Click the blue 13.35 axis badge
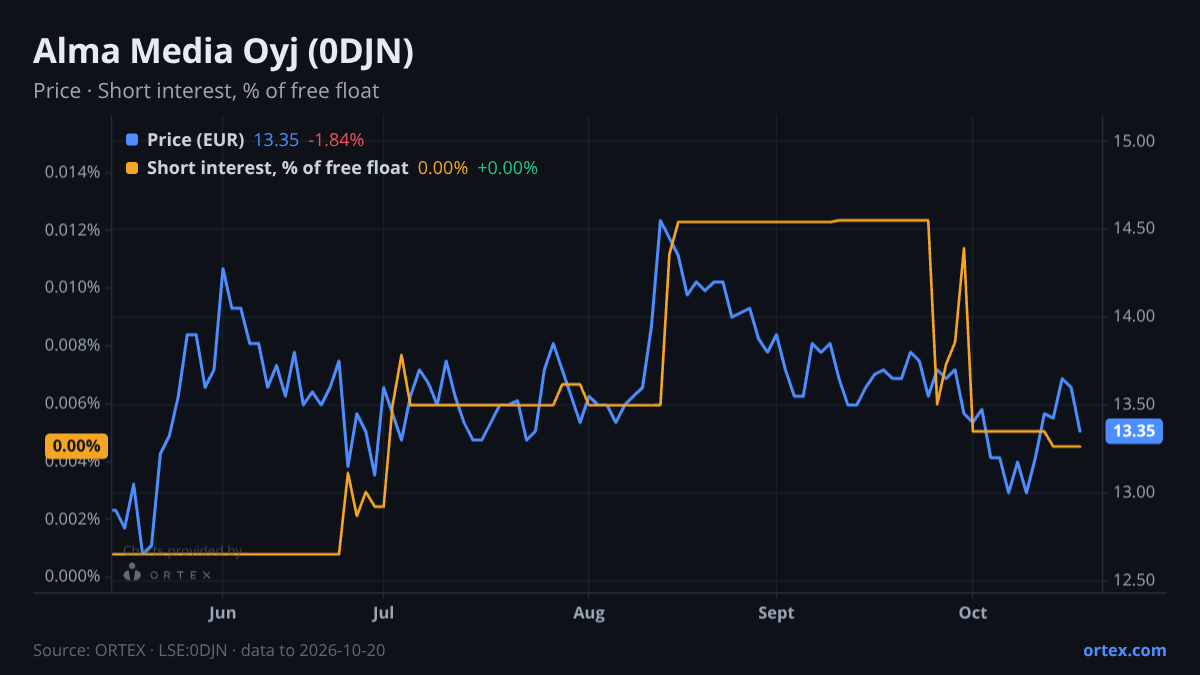 (1134, 432)
